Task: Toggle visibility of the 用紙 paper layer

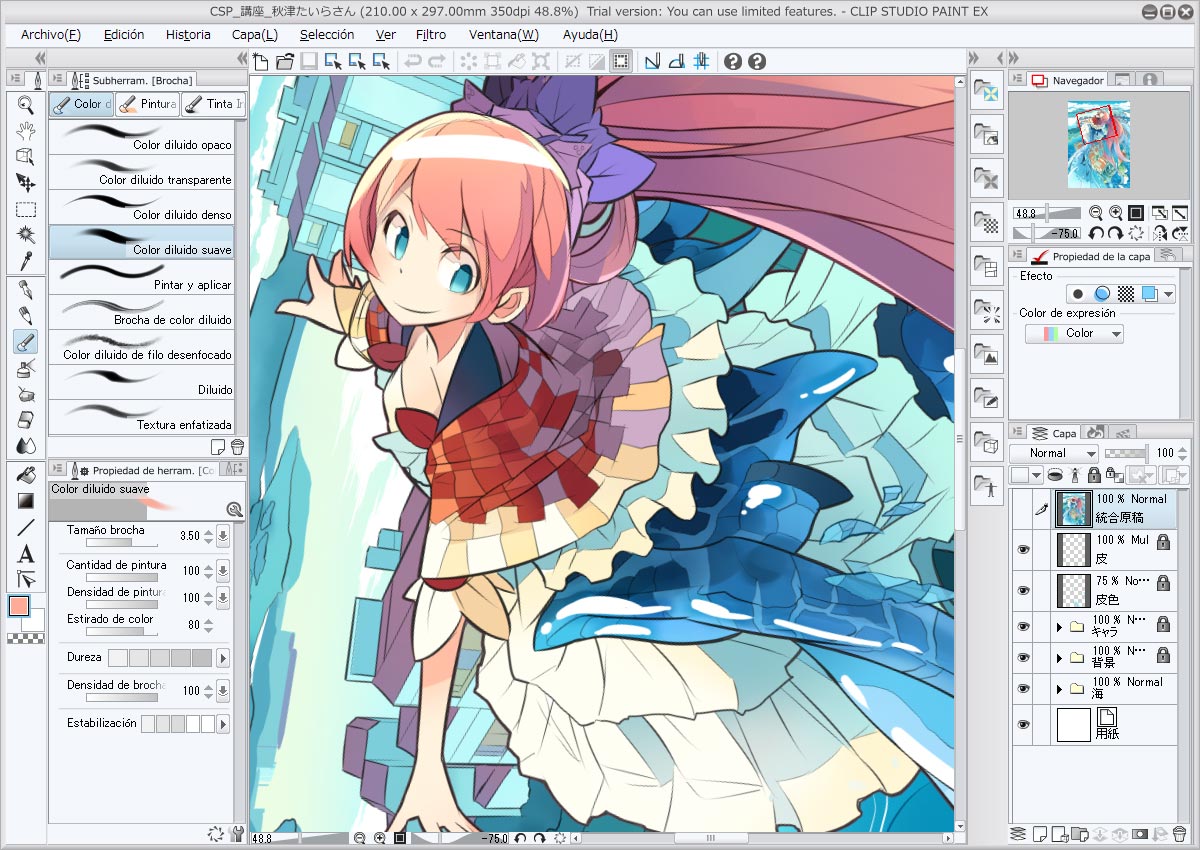Action: (x=1022, y=725)
